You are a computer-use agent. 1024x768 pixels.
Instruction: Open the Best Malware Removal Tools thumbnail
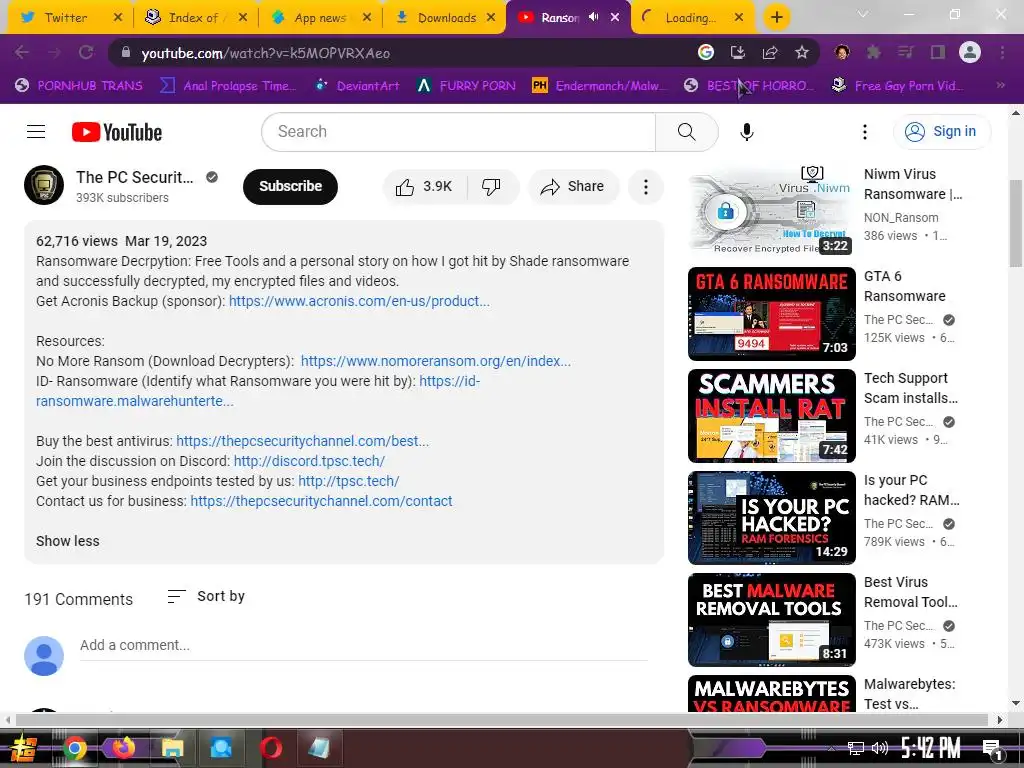771,619
